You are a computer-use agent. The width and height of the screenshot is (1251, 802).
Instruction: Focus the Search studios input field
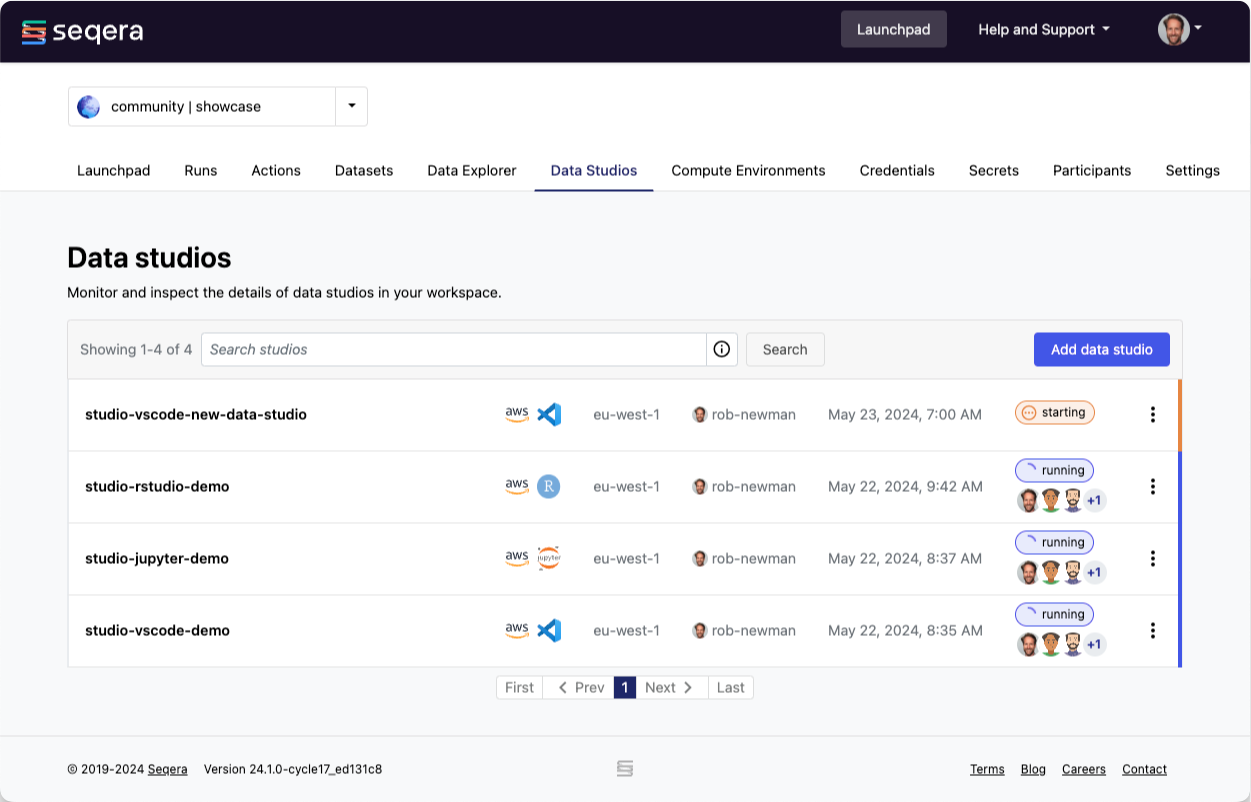pos(453,350)
